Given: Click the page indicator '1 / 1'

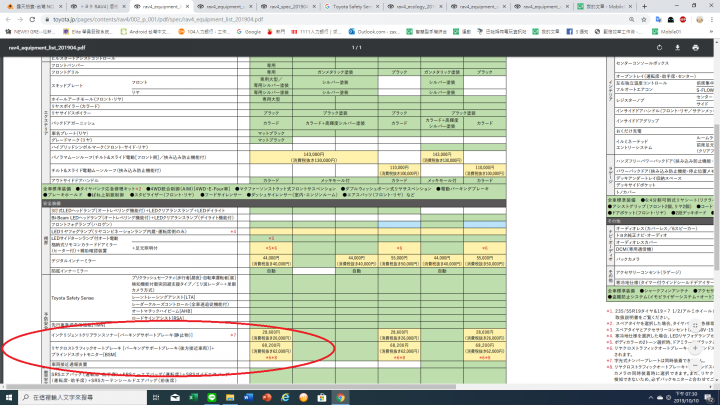Looking at the screenshot, I should pos(356,48).
